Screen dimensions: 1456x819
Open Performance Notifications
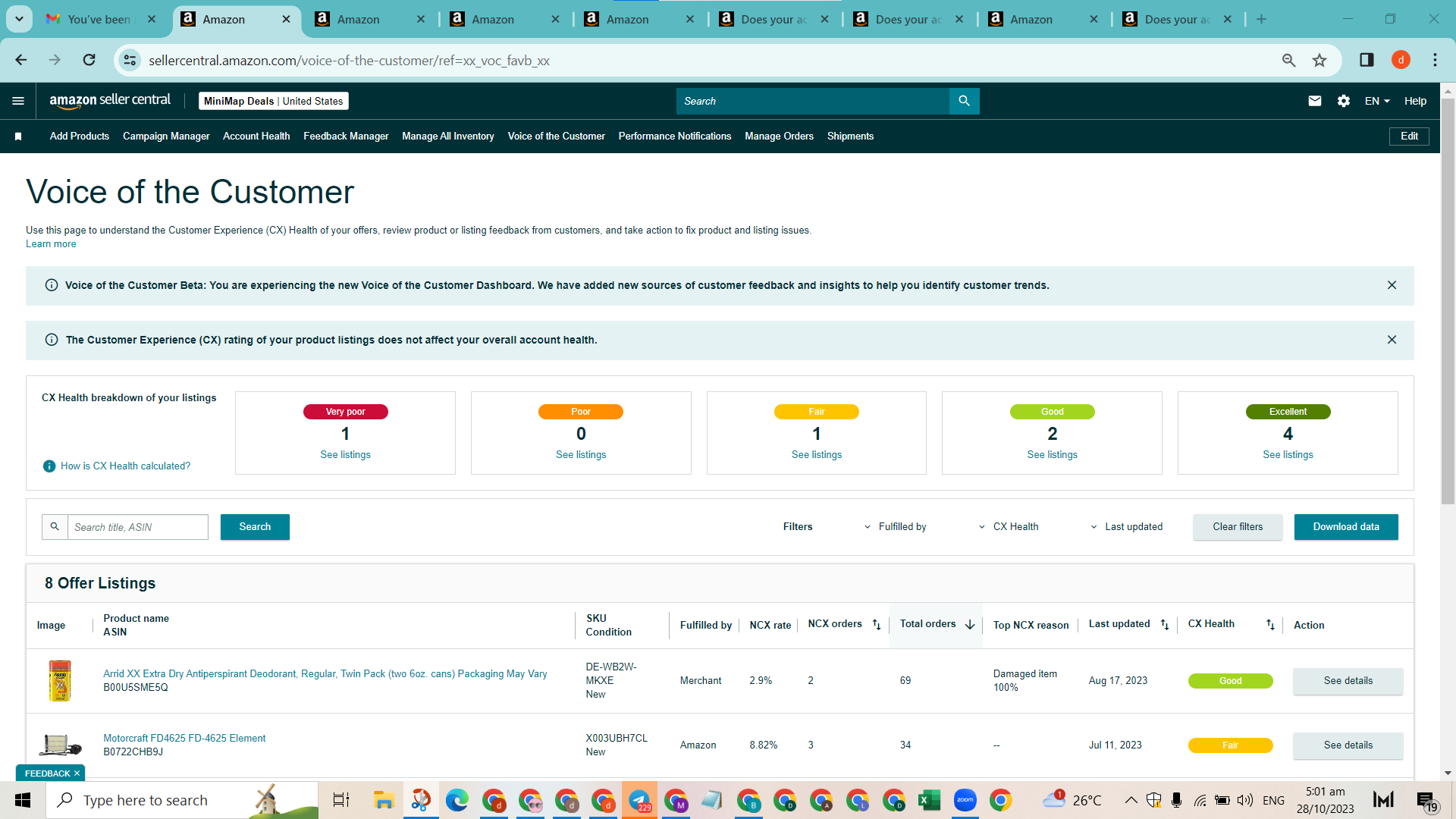675,136
